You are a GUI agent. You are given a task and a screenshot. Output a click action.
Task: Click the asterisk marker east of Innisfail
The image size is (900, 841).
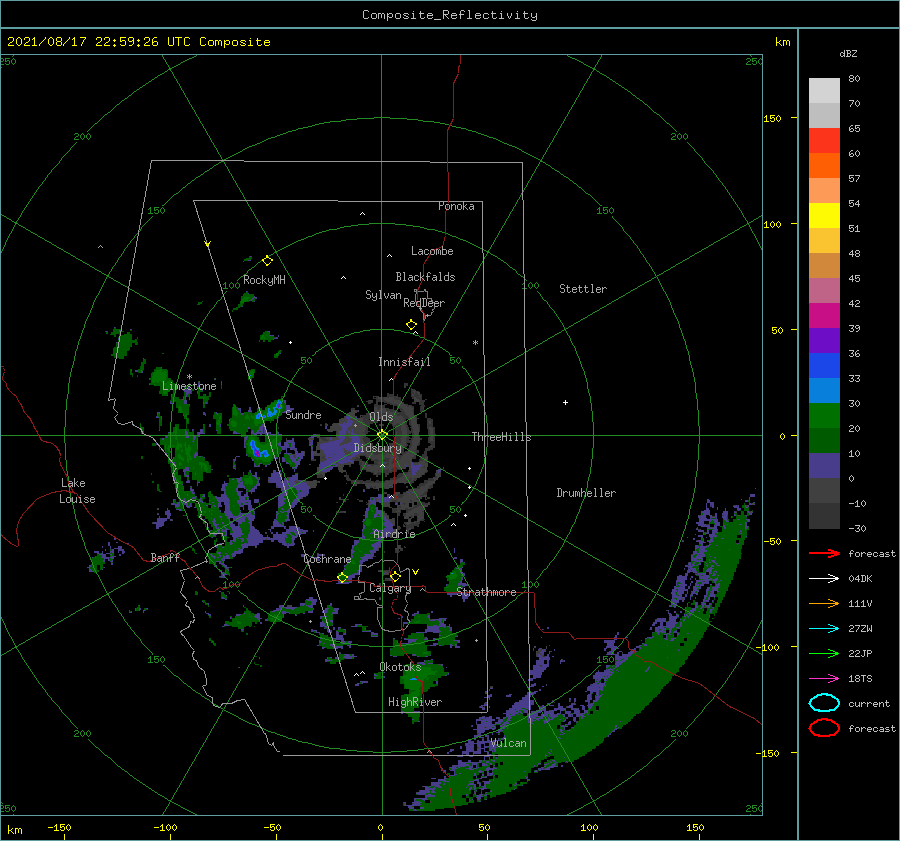475,343
